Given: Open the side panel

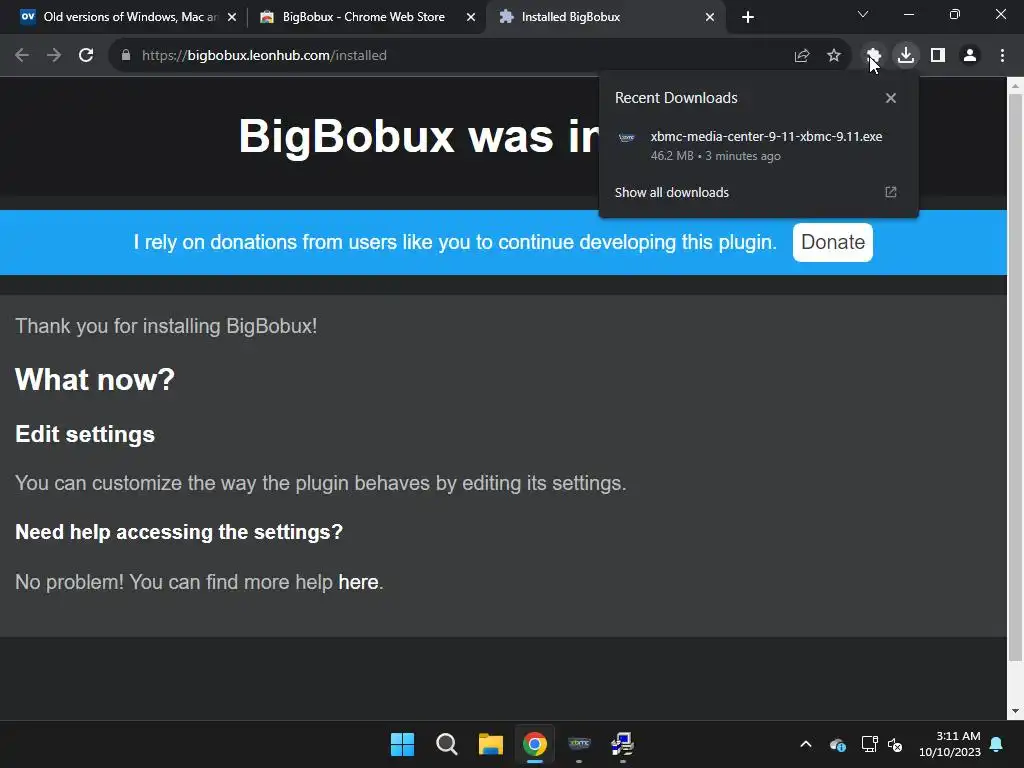Looking at the screenshot, I should point(938,56).
